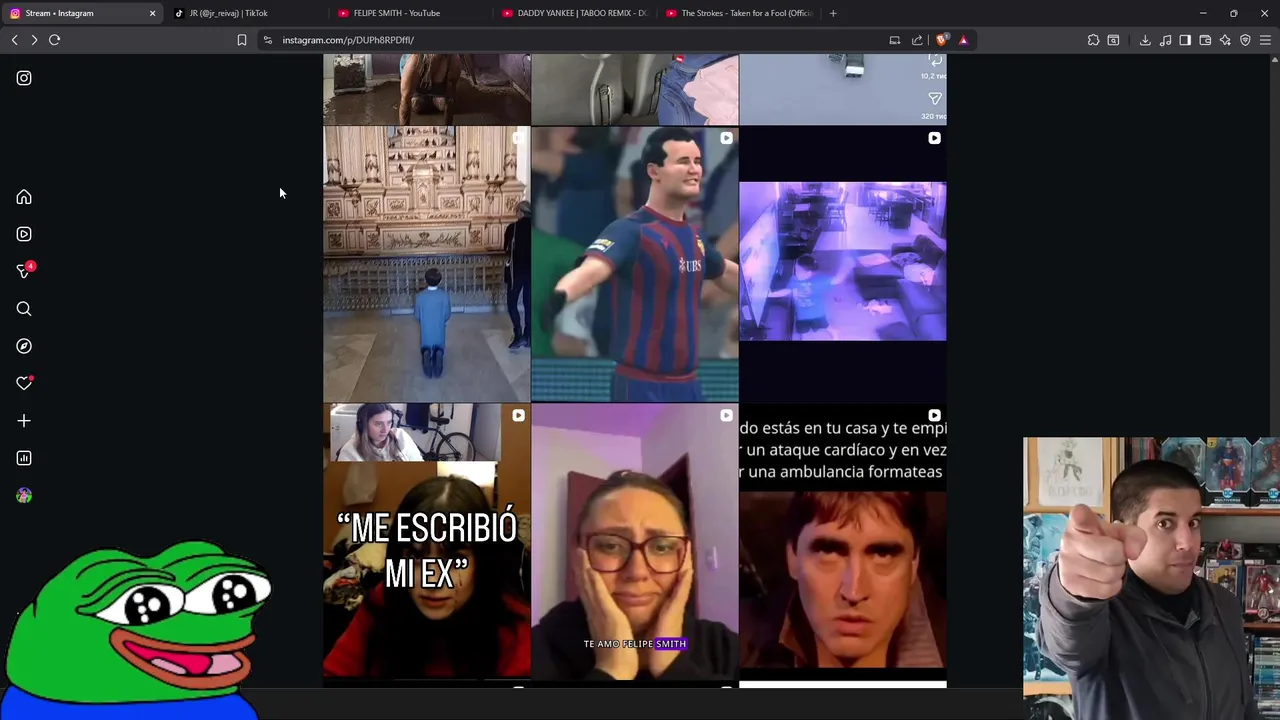Switch to The Strokes tab
Screen dimensions: 1280x720
(738, 13)
